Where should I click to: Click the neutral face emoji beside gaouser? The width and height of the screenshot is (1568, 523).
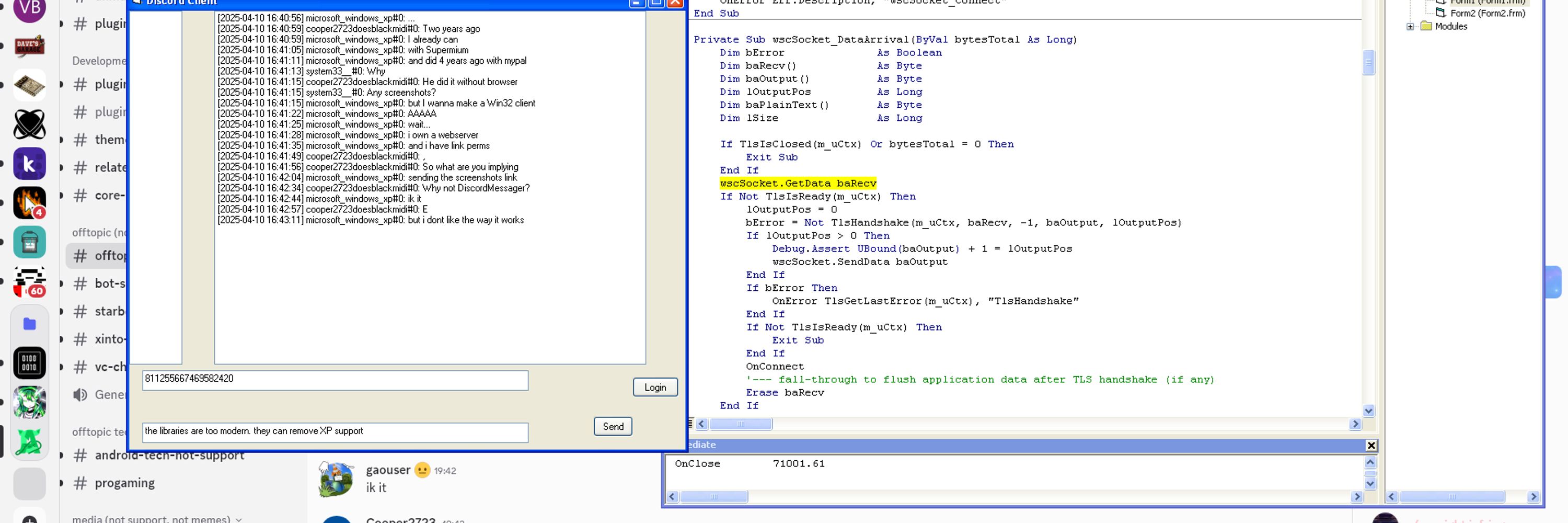pos(422,470)
